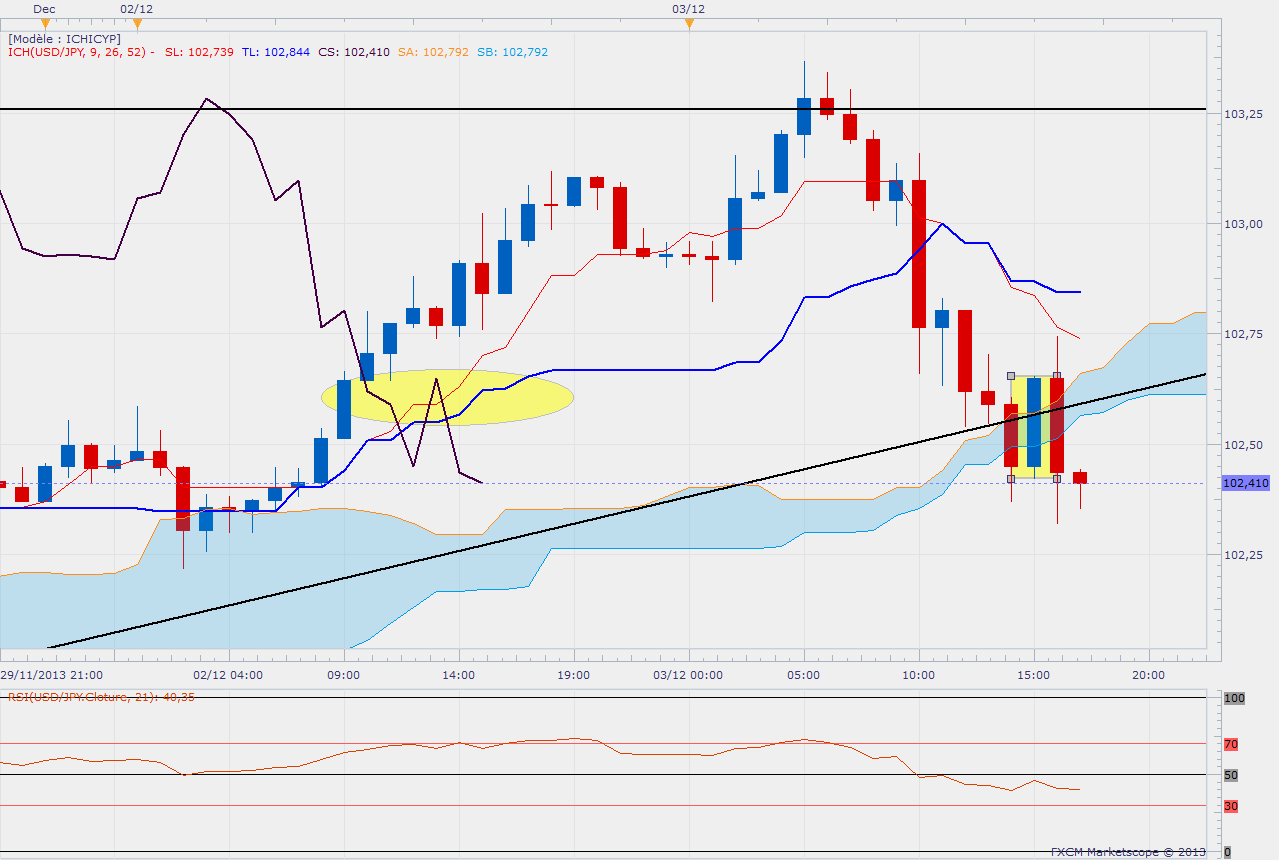Image resolution: width=1279 pixels, height=860 pixels.
Task: Click the ICH(USD/JPY, 9, 26, 52) indicator label
Action: pos(82,52)
